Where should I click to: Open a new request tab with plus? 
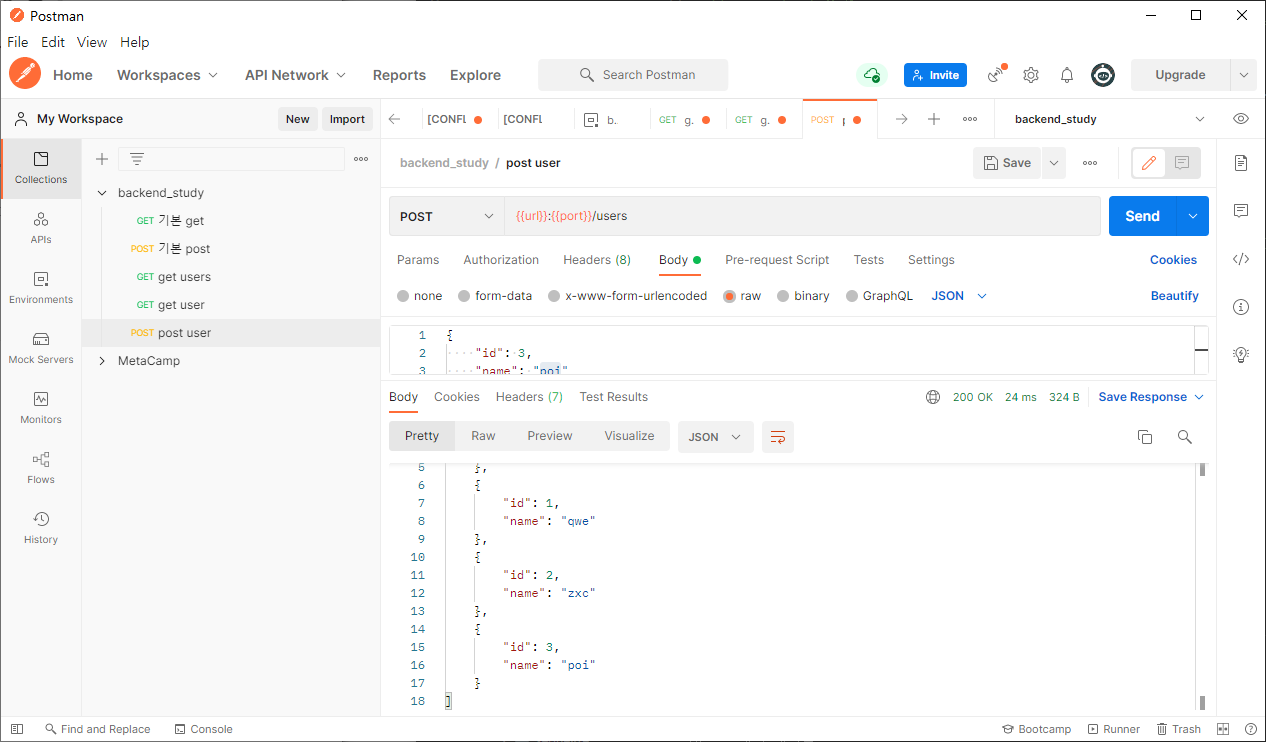(x=934, y=119)
